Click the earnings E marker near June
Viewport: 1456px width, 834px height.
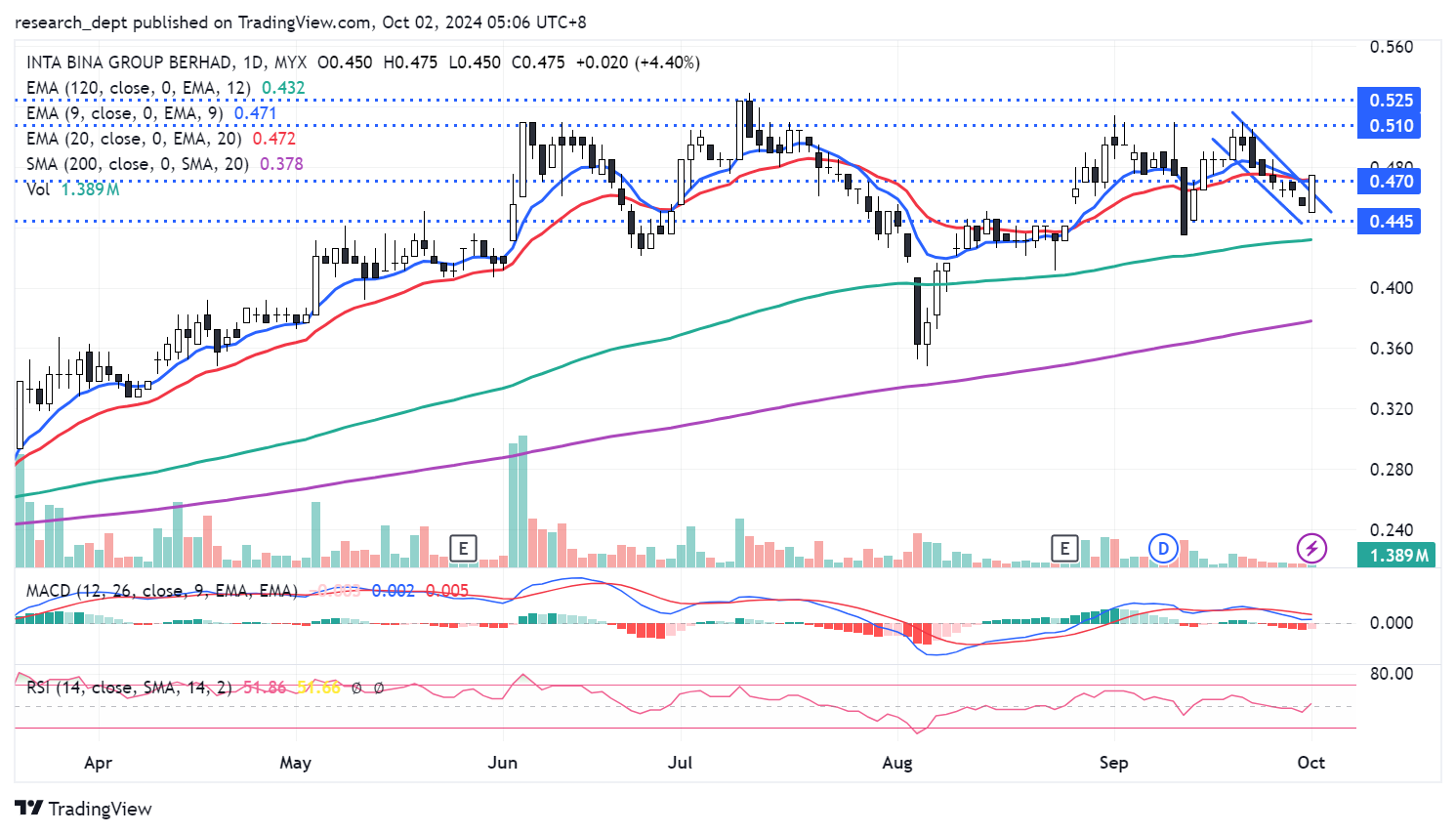[463, 548]
